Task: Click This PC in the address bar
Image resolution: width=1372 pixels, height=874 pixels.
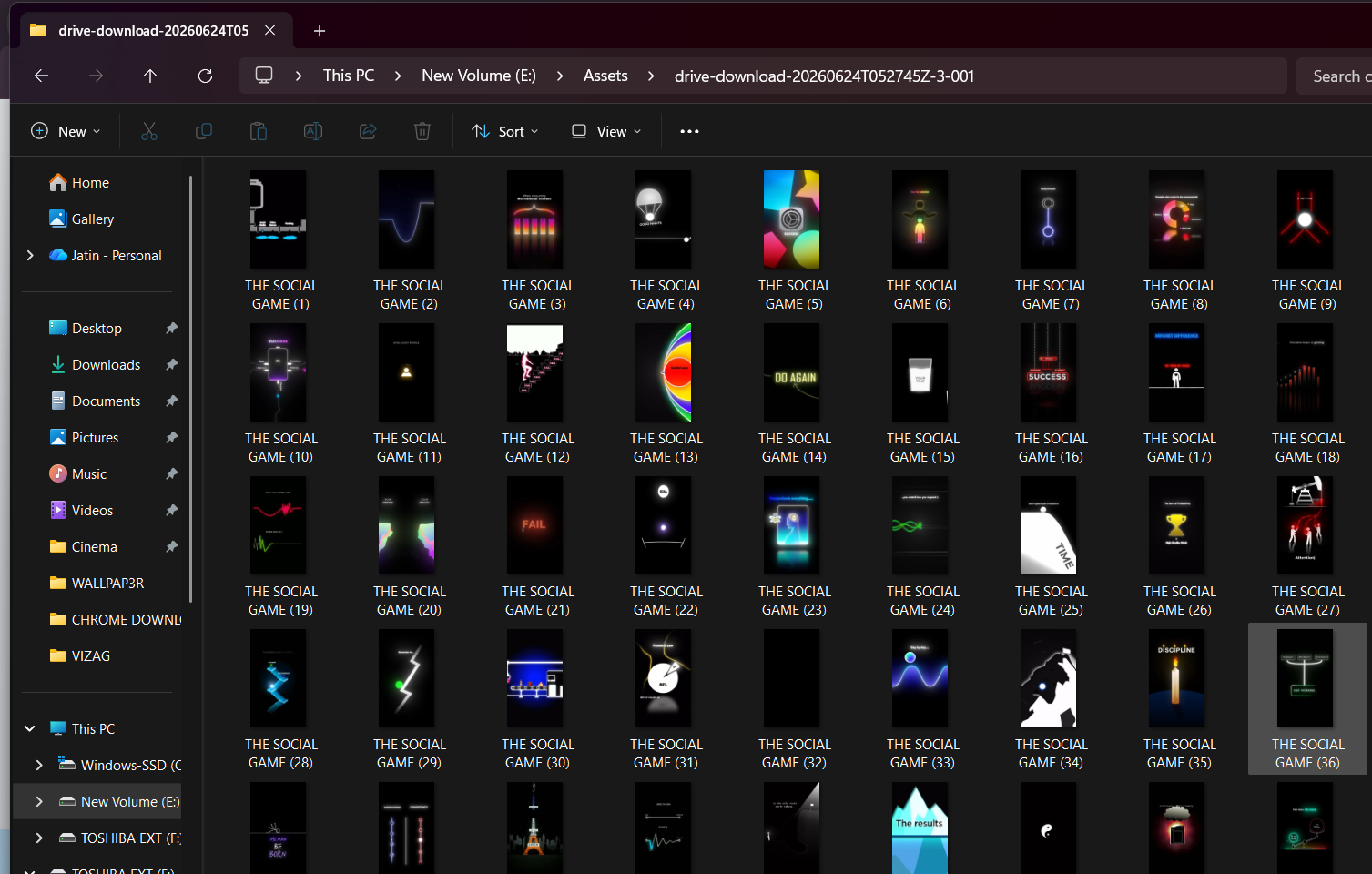Action: 349,76
